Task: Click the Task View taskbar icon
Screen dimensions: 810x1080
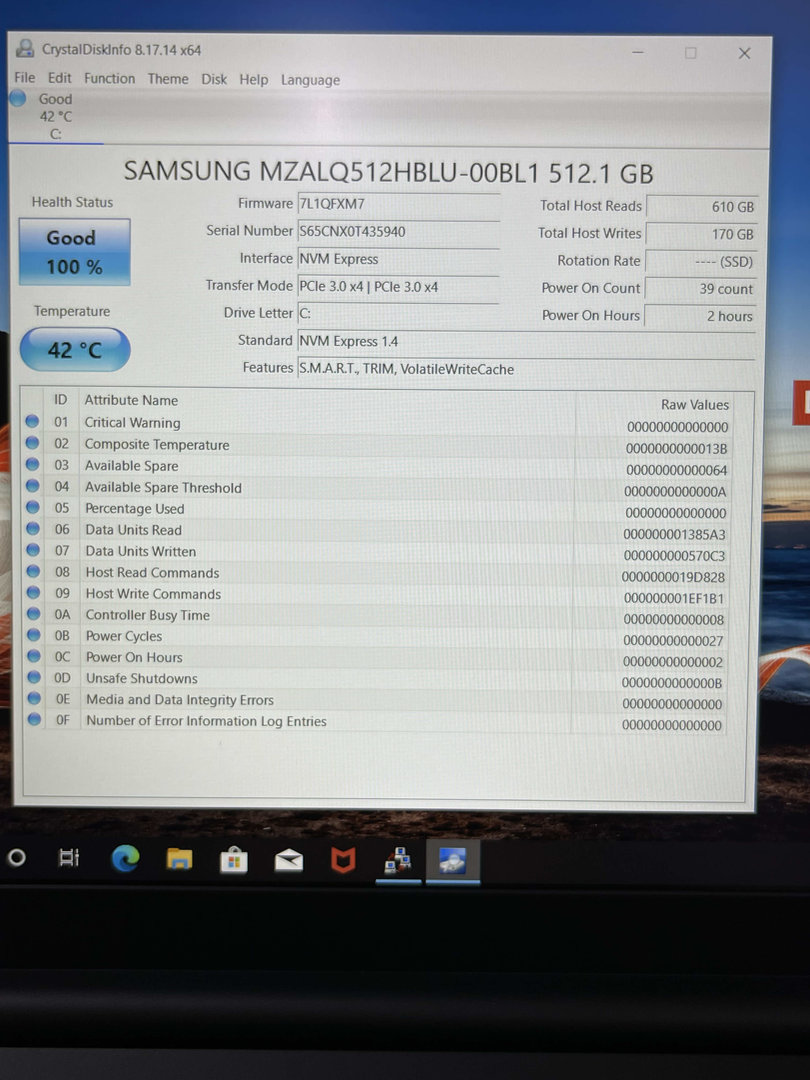Action: [x=69, y=858]
